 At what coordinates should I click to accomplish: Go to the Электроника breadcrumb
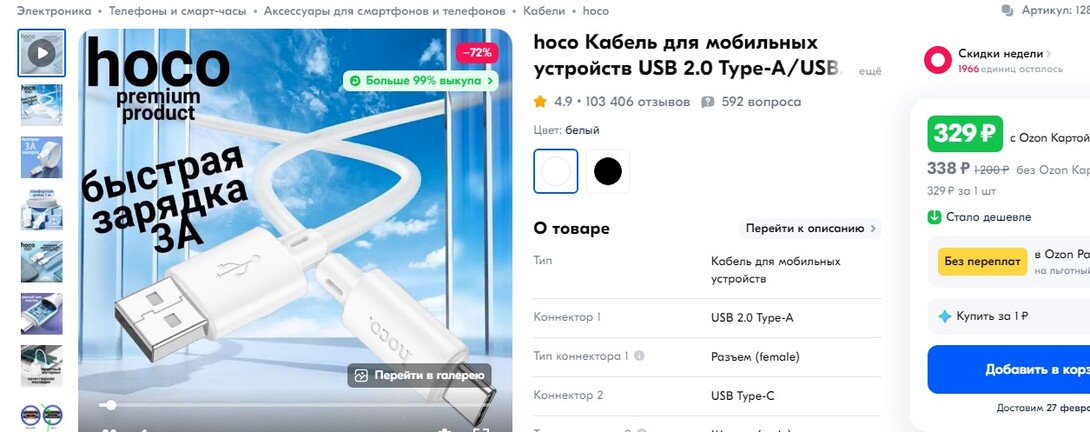54,11
